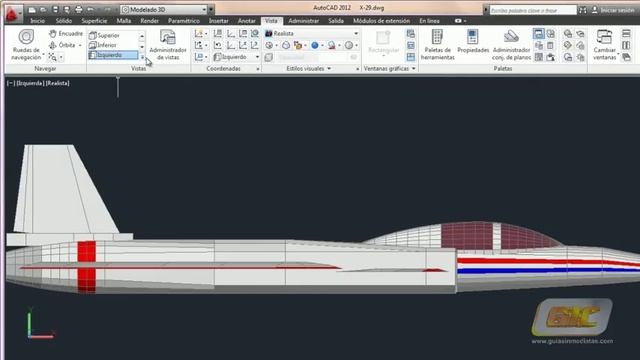Open Administrador conj. de planos
Viewport: 640px width, 360px height.
[511, 45]
